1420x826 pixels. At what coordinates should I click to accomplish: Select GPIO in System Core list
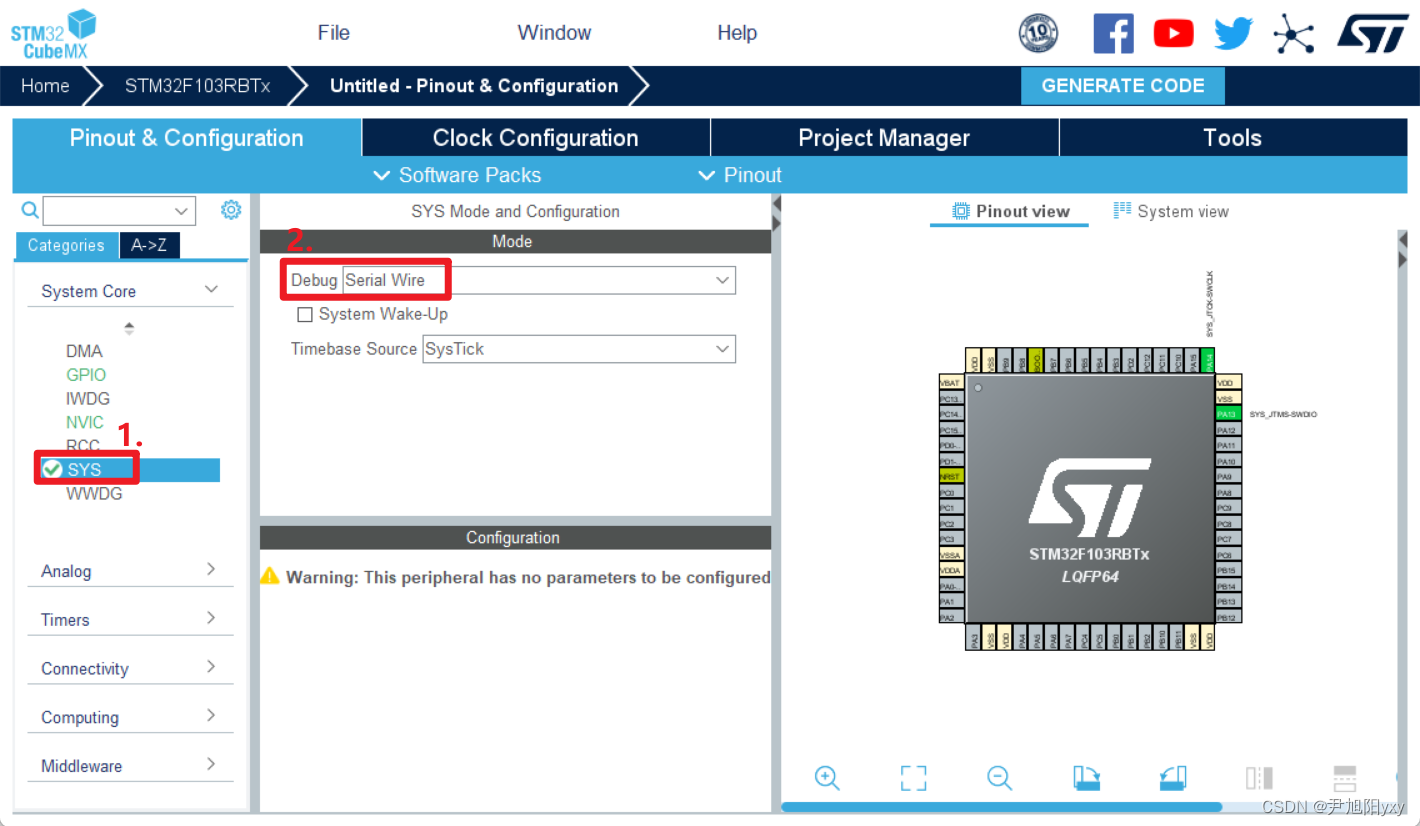tap(86, 375)
